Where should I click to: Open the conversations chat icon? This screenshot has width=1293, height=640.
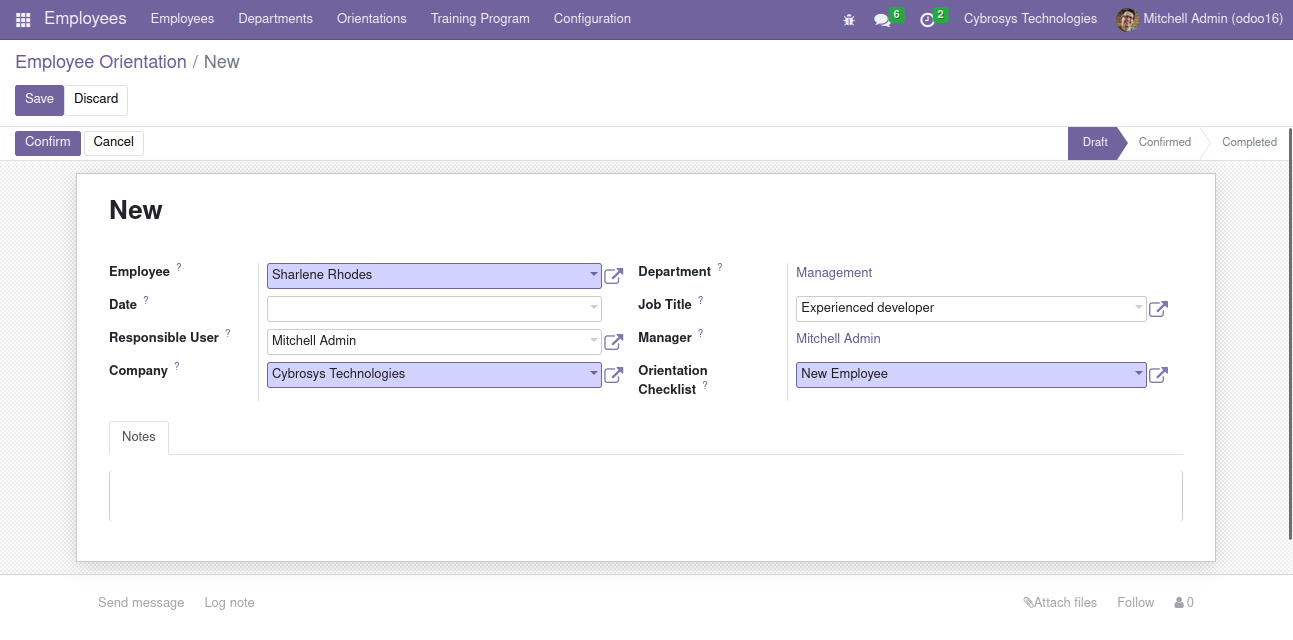pyautogui.click(x=881, y=20)
